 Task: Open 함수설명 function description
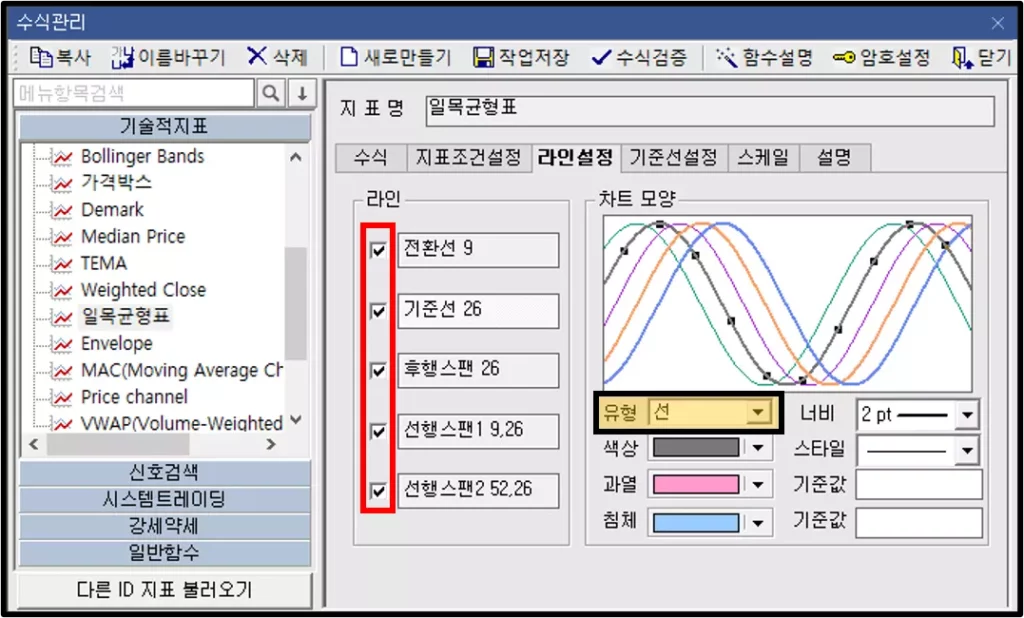point(764,57)
